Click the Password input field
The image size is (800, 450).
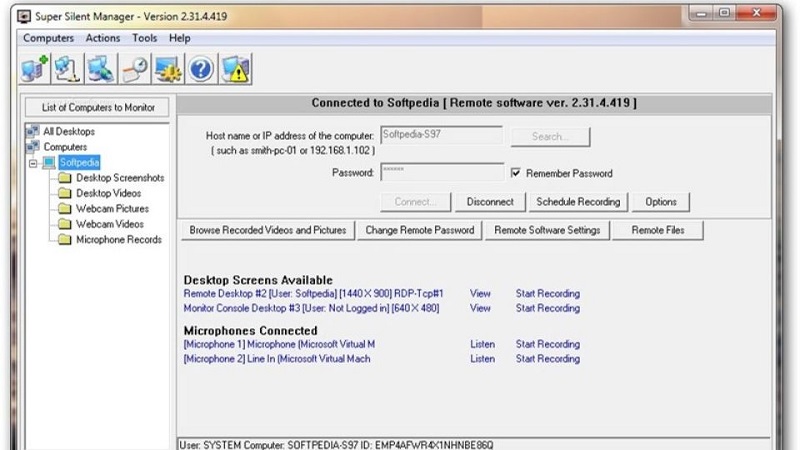(441, 172)
